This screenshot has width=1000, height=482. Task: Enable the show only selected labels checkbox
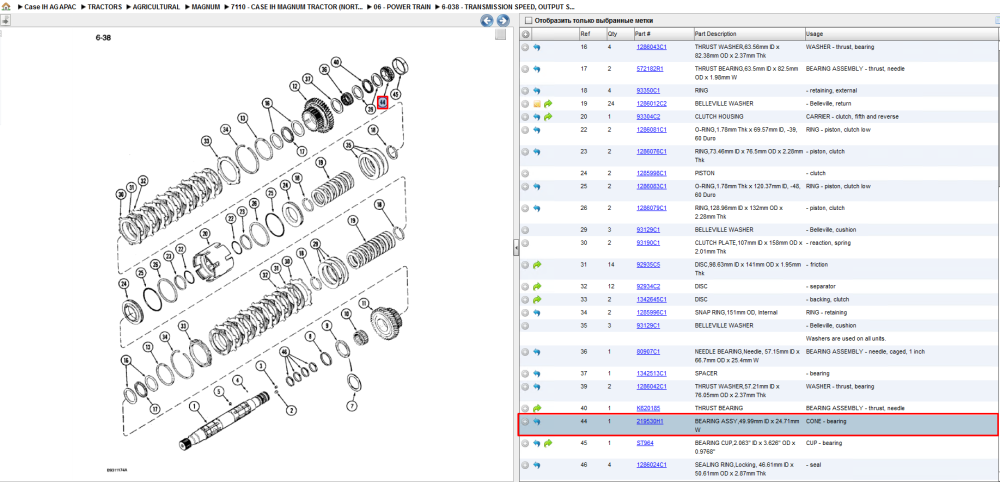point(527,20)
